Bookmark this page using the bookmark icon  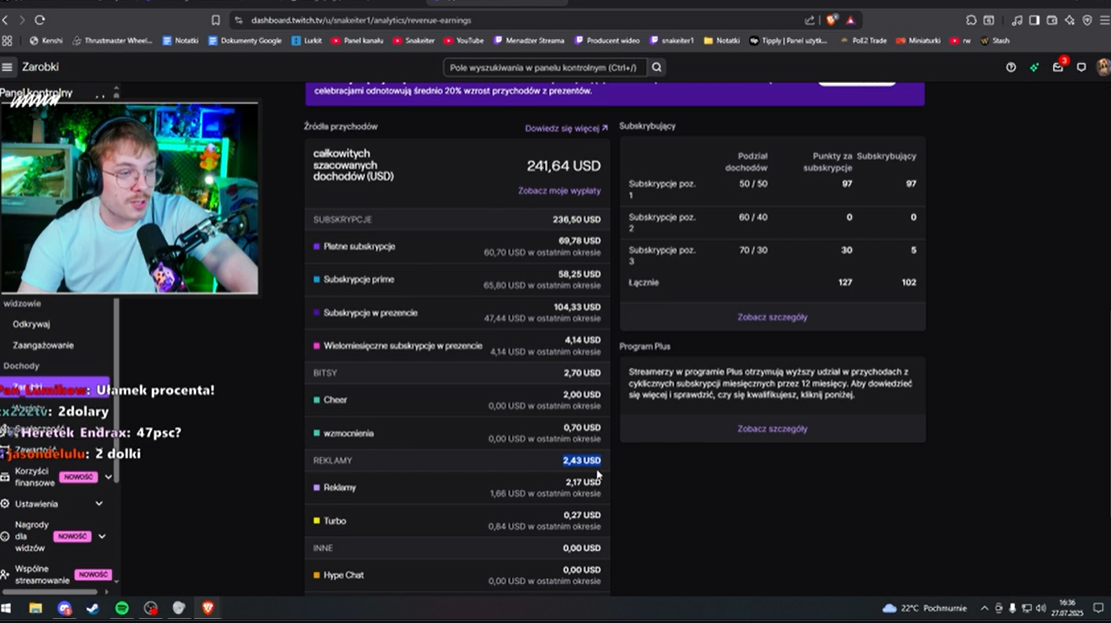tap(216, 20)
